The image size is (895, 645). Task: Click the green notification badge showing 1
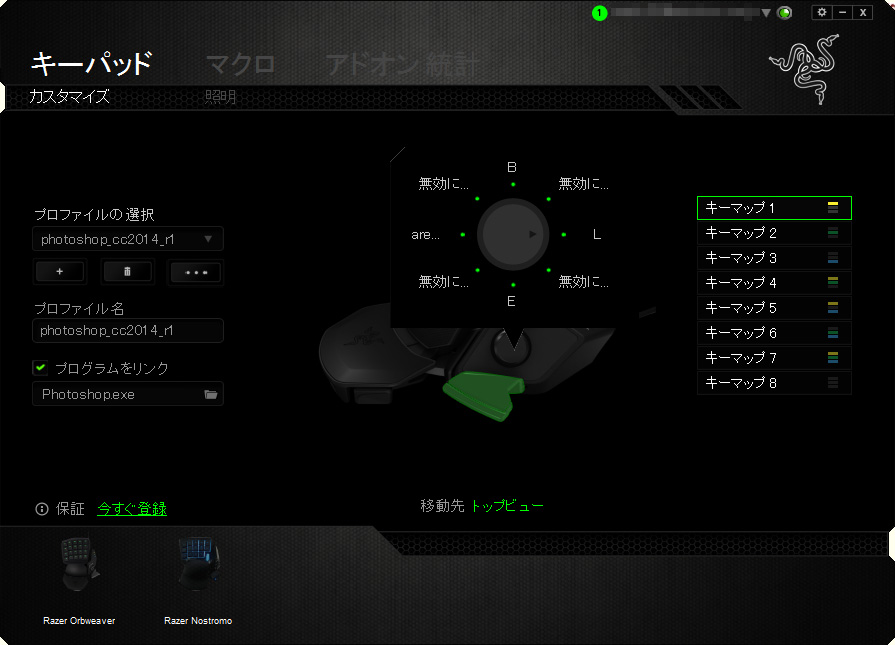click(x=599, y=13)
